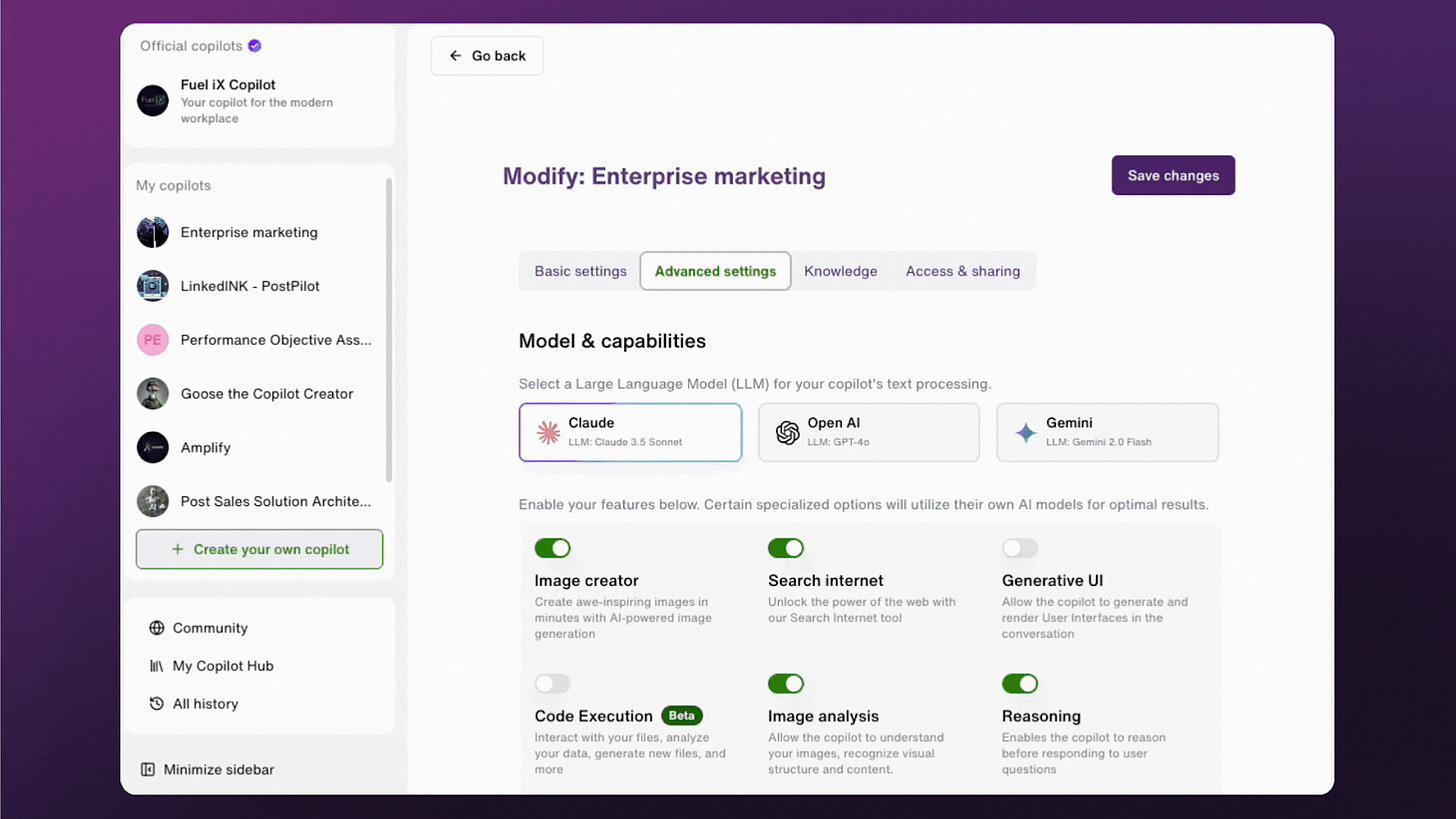This screenshot has width=1456, height=819.
Task: Click the Fuel iX Copilot logo avatar
Action: coord(153,100)
